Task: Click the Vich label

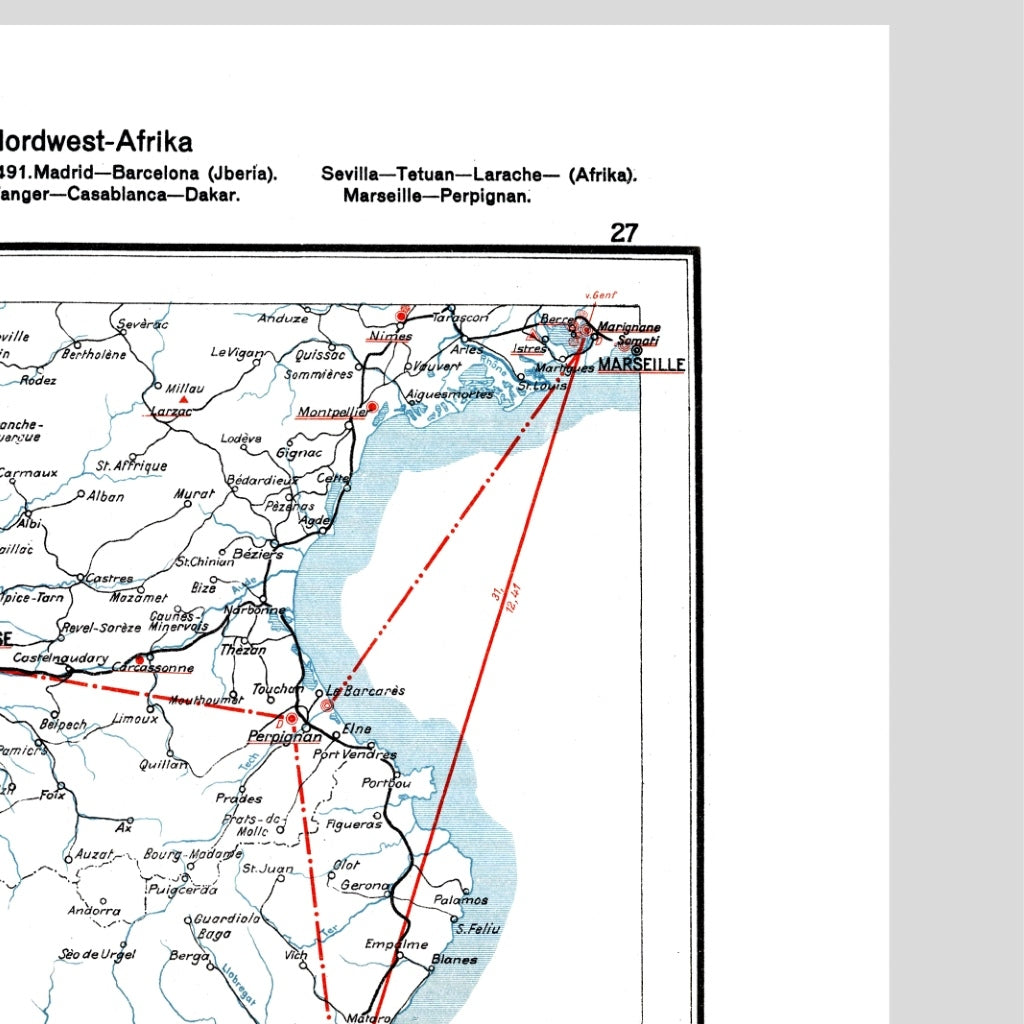Action: point(295,955)
